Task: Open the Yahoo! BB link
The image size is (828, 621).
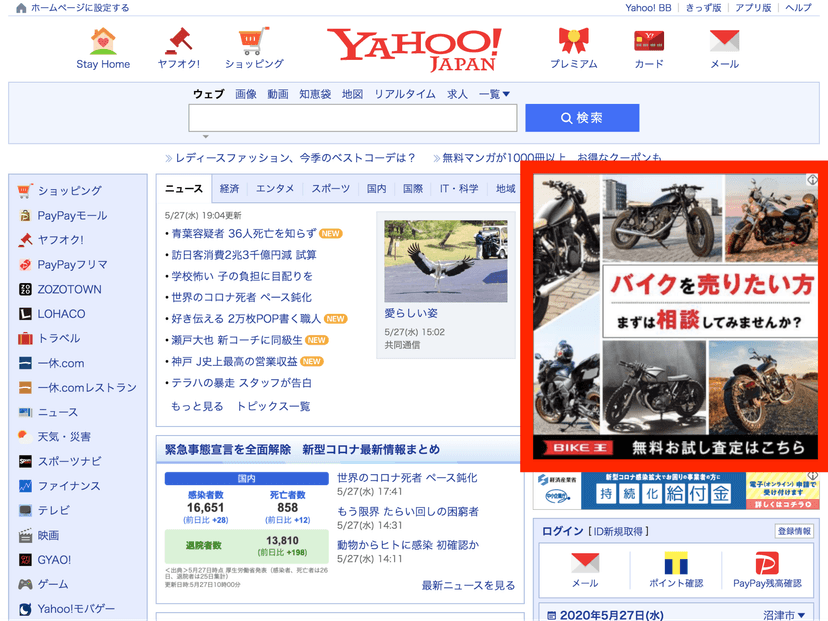Action: click(648, 8)
